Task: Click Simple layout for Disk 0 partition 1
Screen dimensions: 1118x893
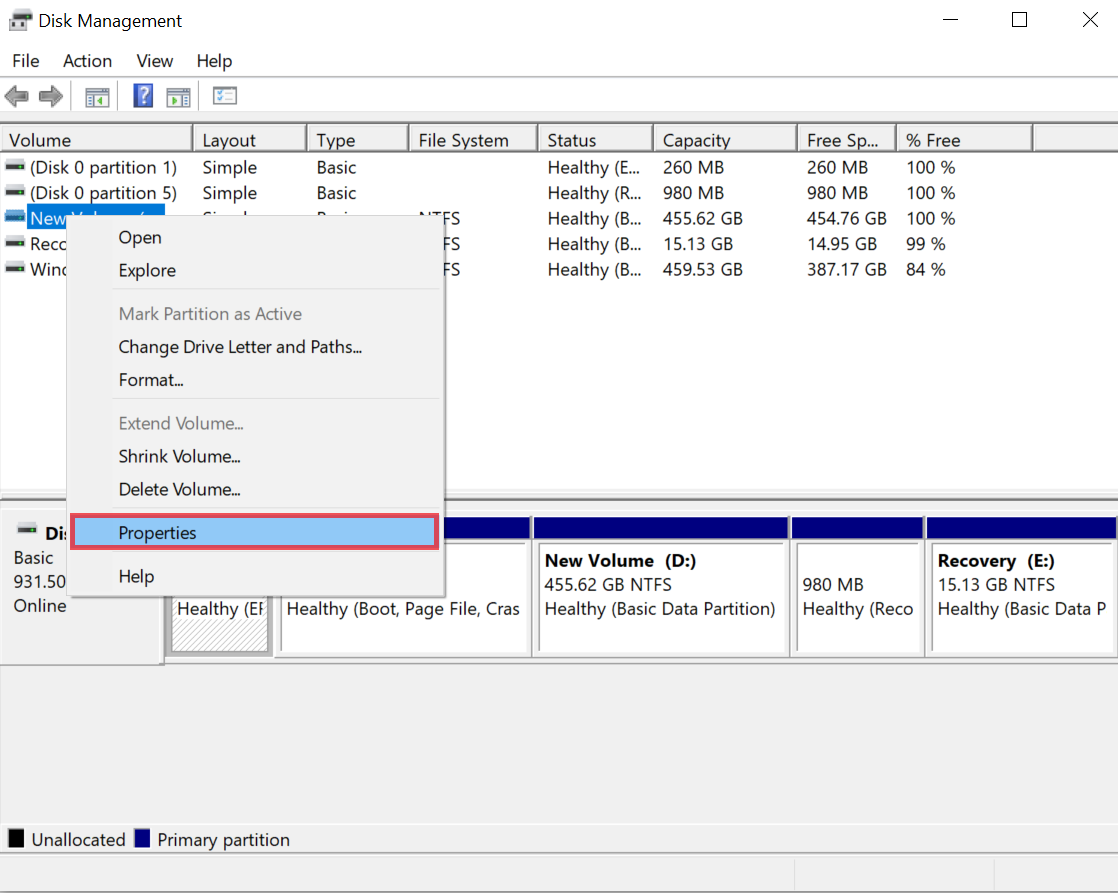Action: [x=230, y=167]
